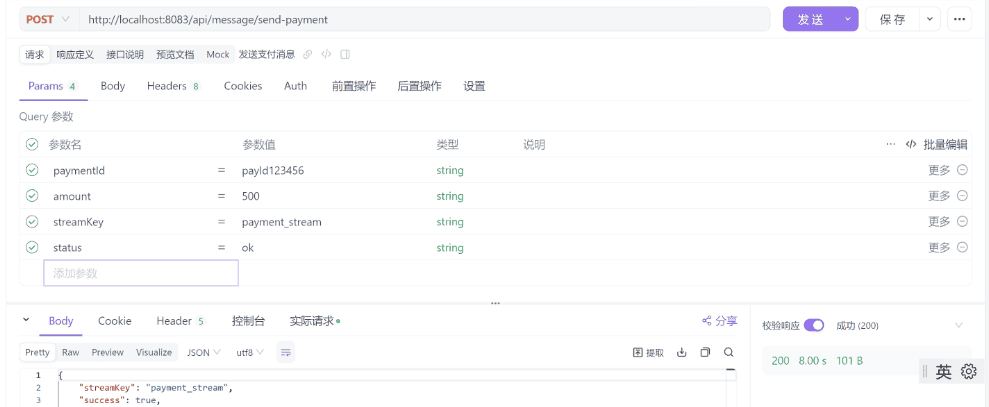Open the POST method dropdown
This screenshot has width=989, height=407.
coord(48,20)
